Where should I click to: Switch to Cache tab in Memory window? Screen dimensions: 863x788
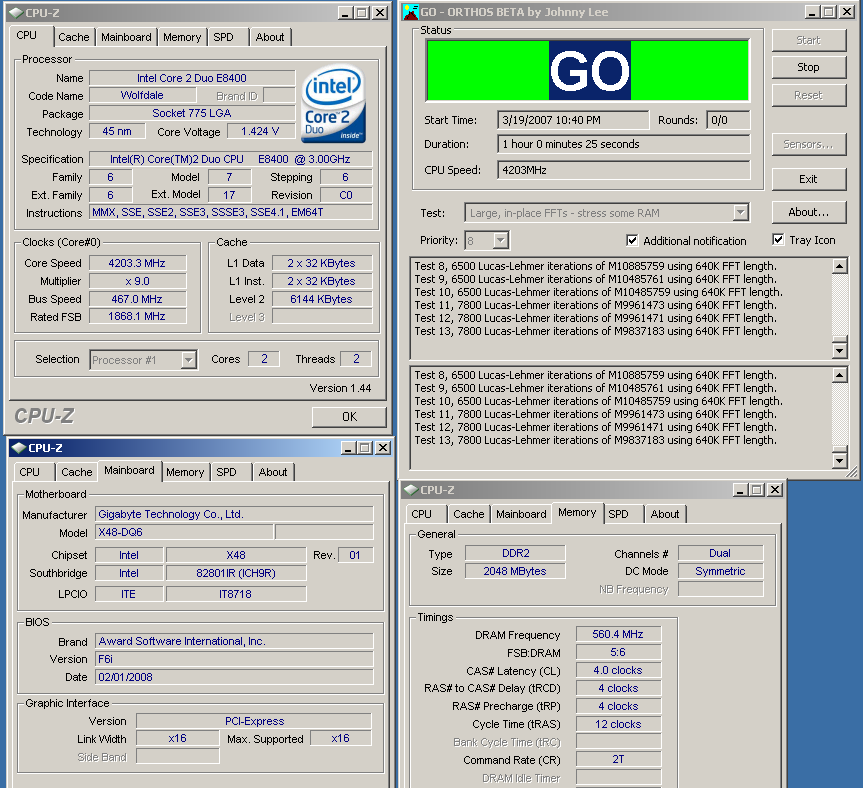click(x=468, y=514)
